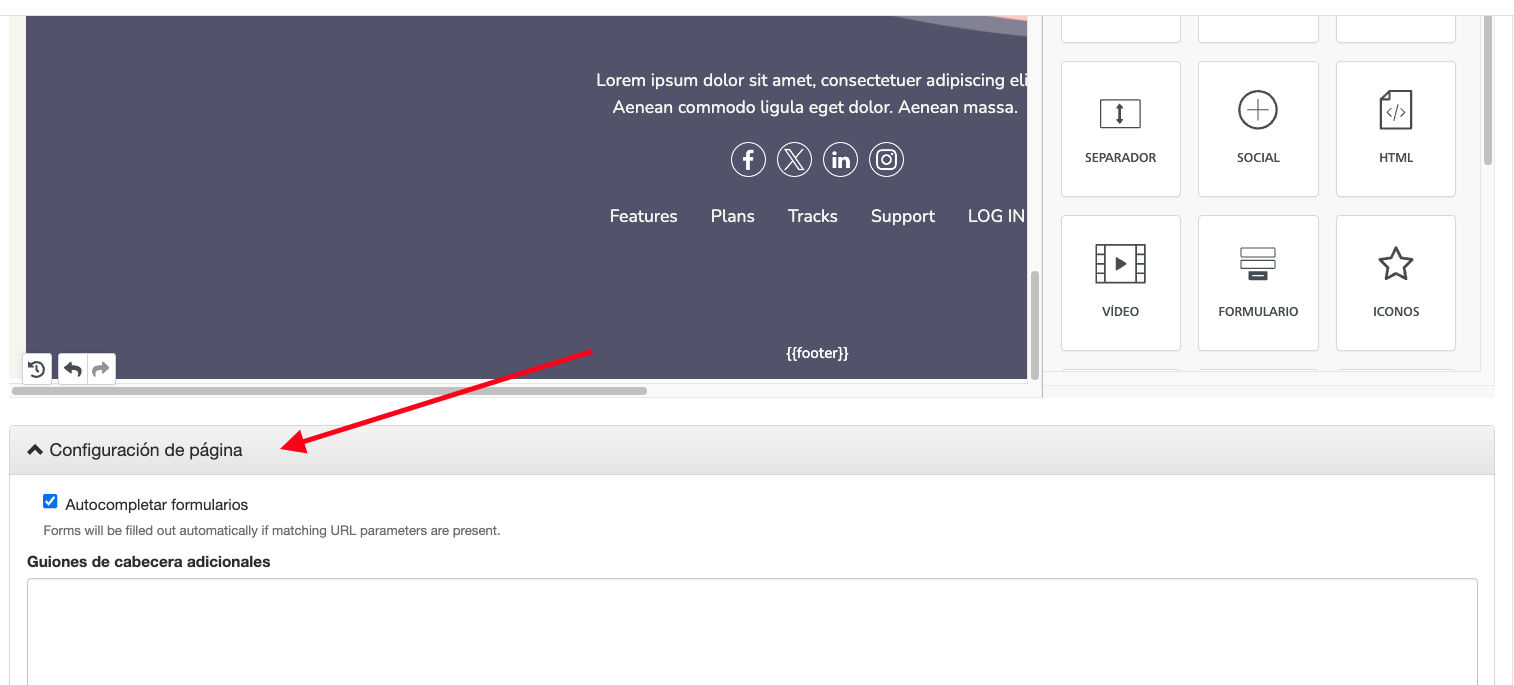Add an HTML block
This screenshot has width=1514, height=685.
1396,129
